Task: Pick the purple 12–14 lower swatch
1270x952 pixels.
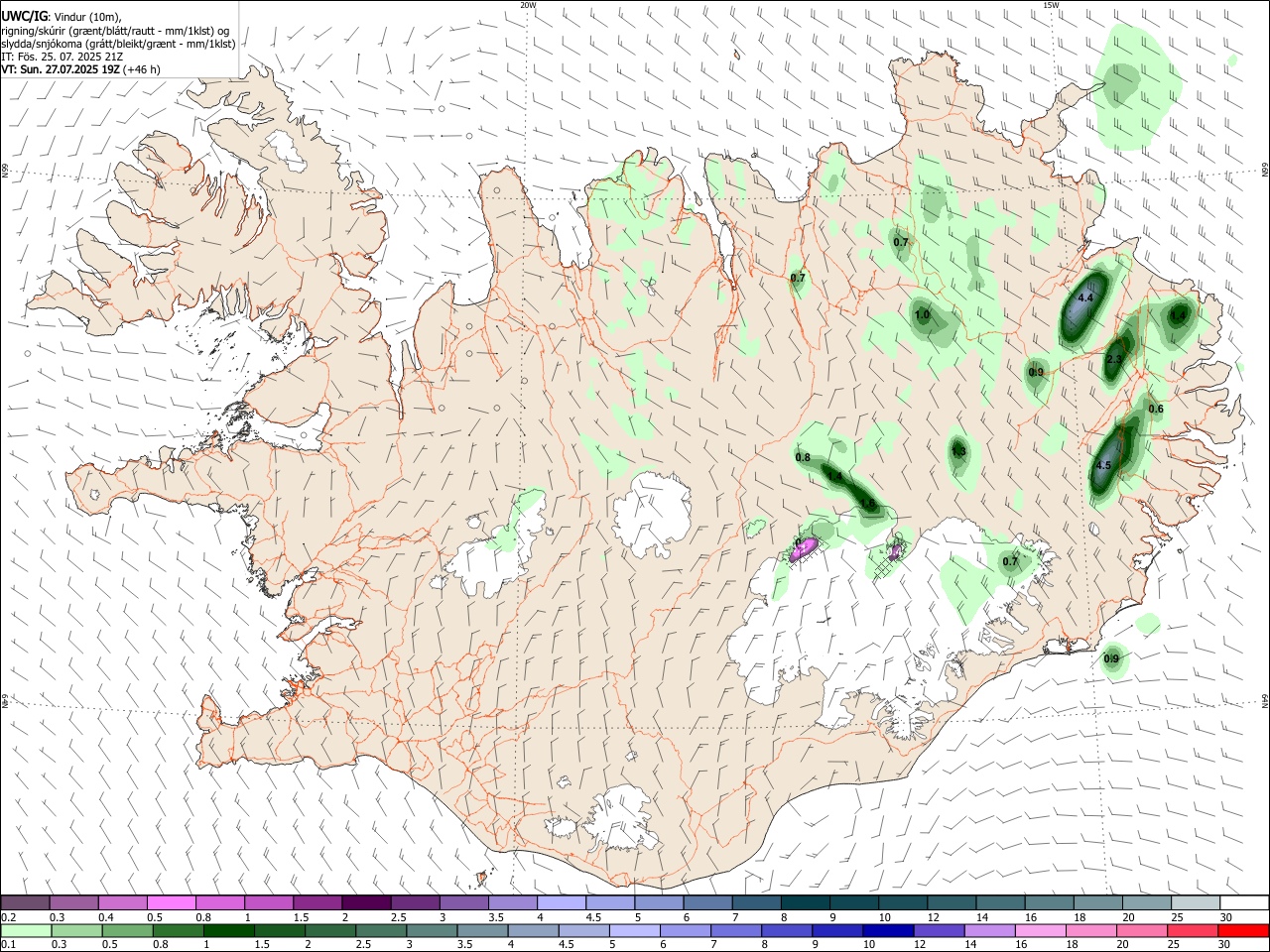Action: (x=939, y=930)
